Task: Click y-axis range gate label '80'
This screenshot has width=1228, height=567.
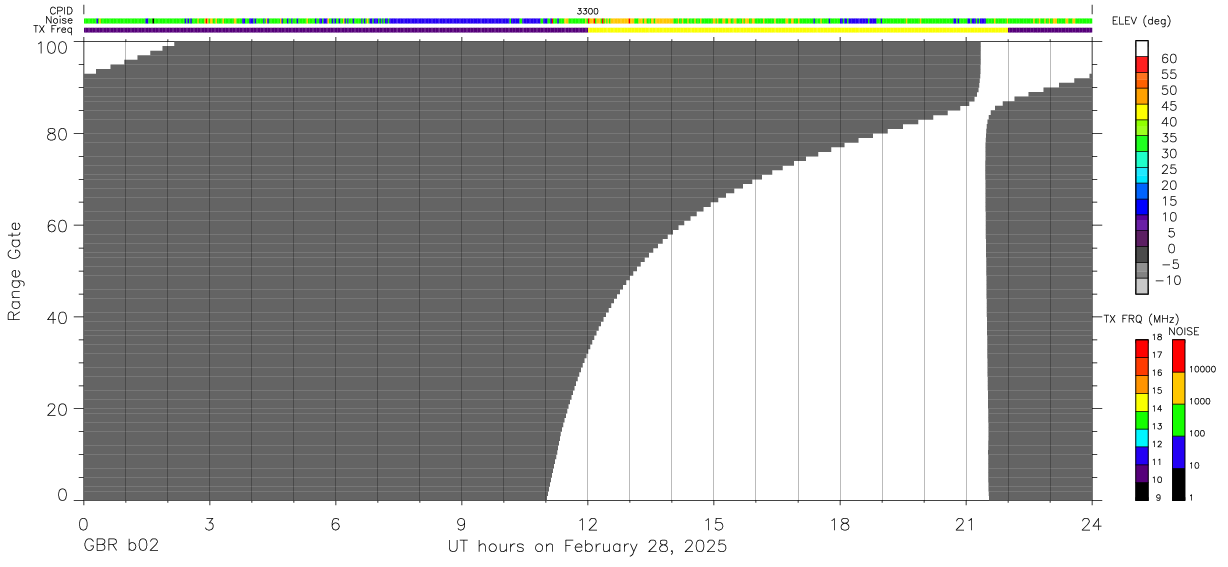Action: tap(59, 133)
